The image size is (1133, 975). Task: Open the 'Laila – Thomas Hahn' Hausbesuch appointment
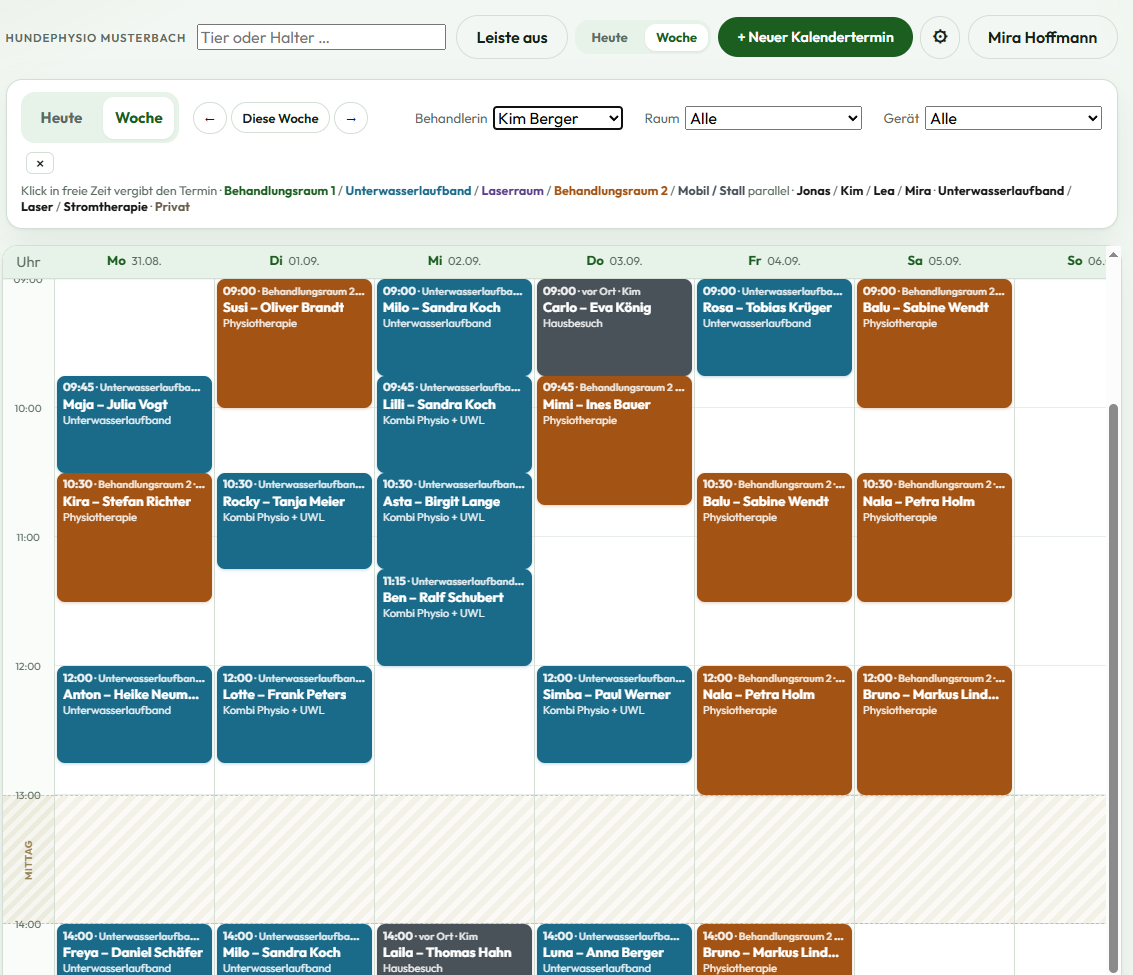point(455,950)
